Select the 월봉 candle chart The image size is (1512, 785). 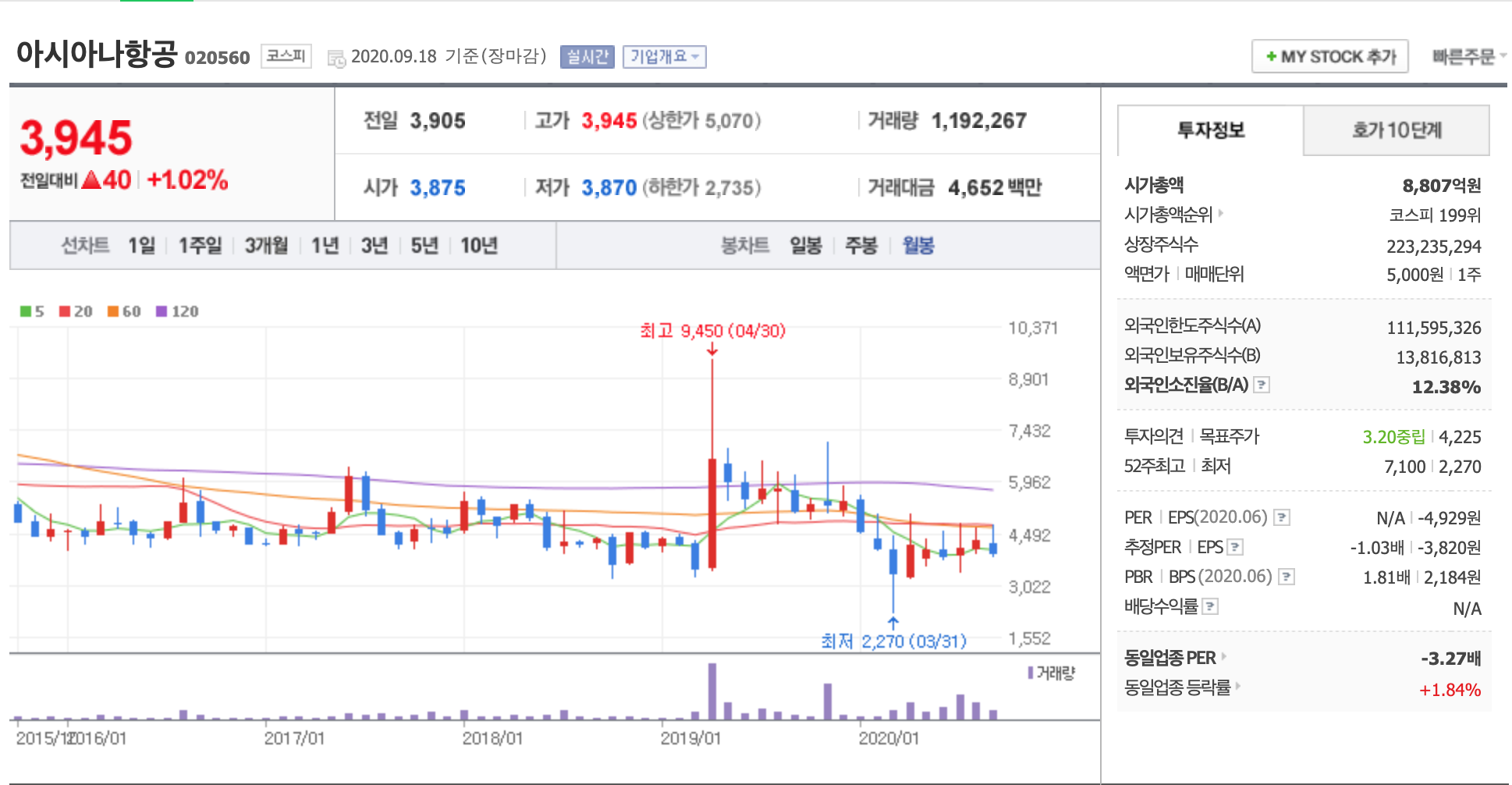[918, 246]
